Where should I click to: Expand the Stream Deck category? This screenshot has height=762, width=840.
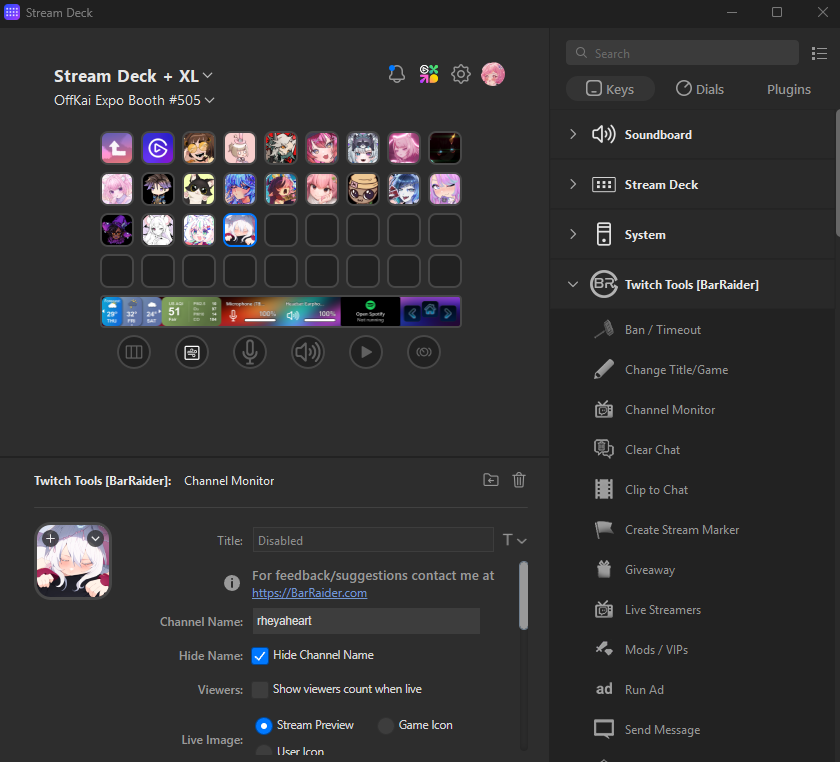click(x=573, y=184)
